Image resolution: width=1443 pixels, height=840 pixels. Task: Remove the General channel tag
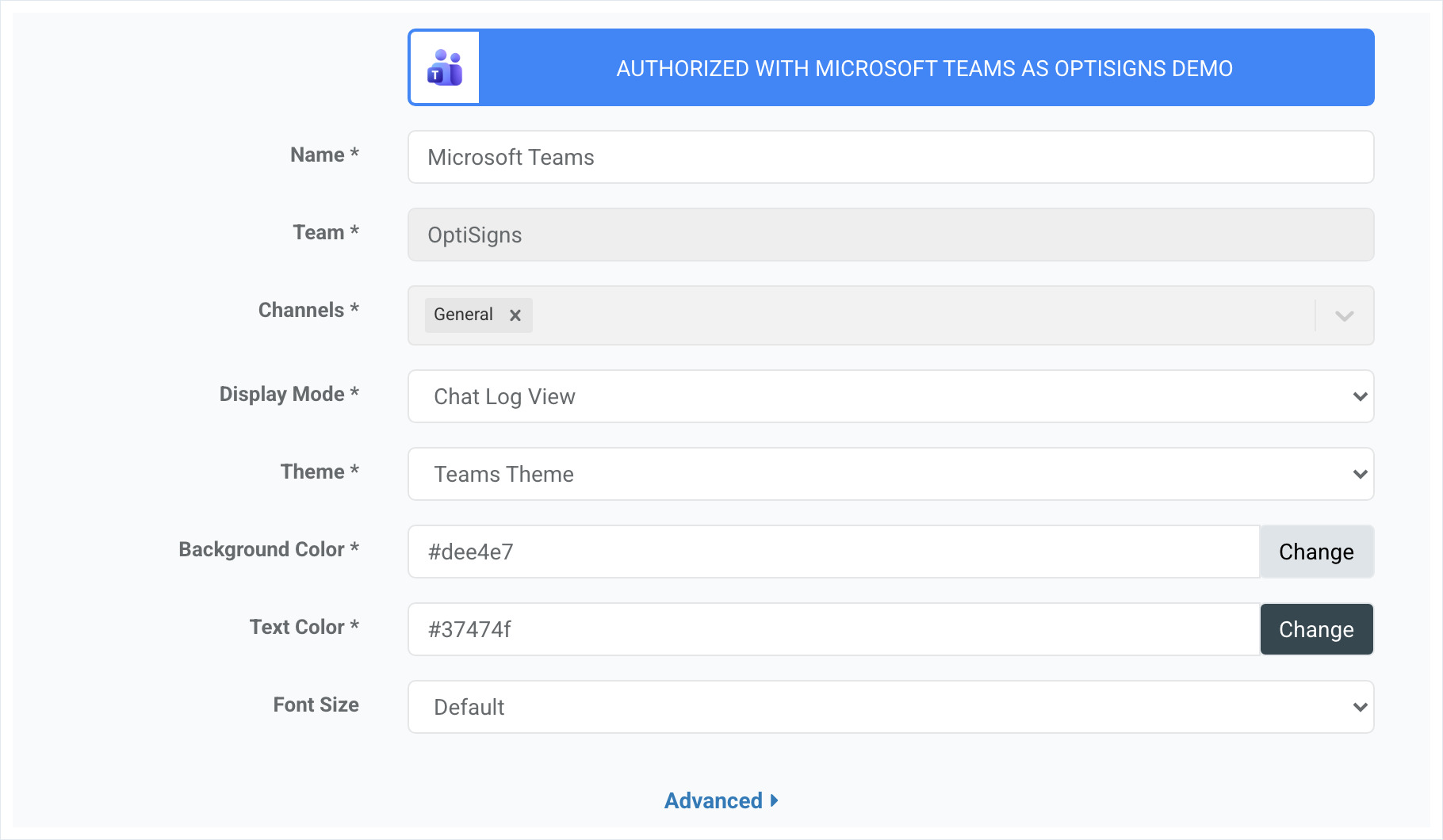pyautogui.click(x=515, y=315)
